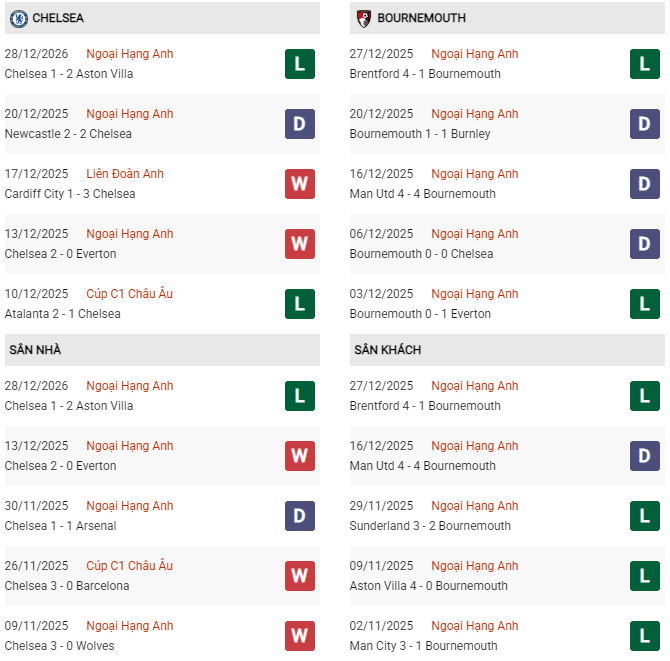670x661 pixels.
Task: Click the loss badge for Sunderland 3 - 2 Bournemouth
Action: pos(645,516)
